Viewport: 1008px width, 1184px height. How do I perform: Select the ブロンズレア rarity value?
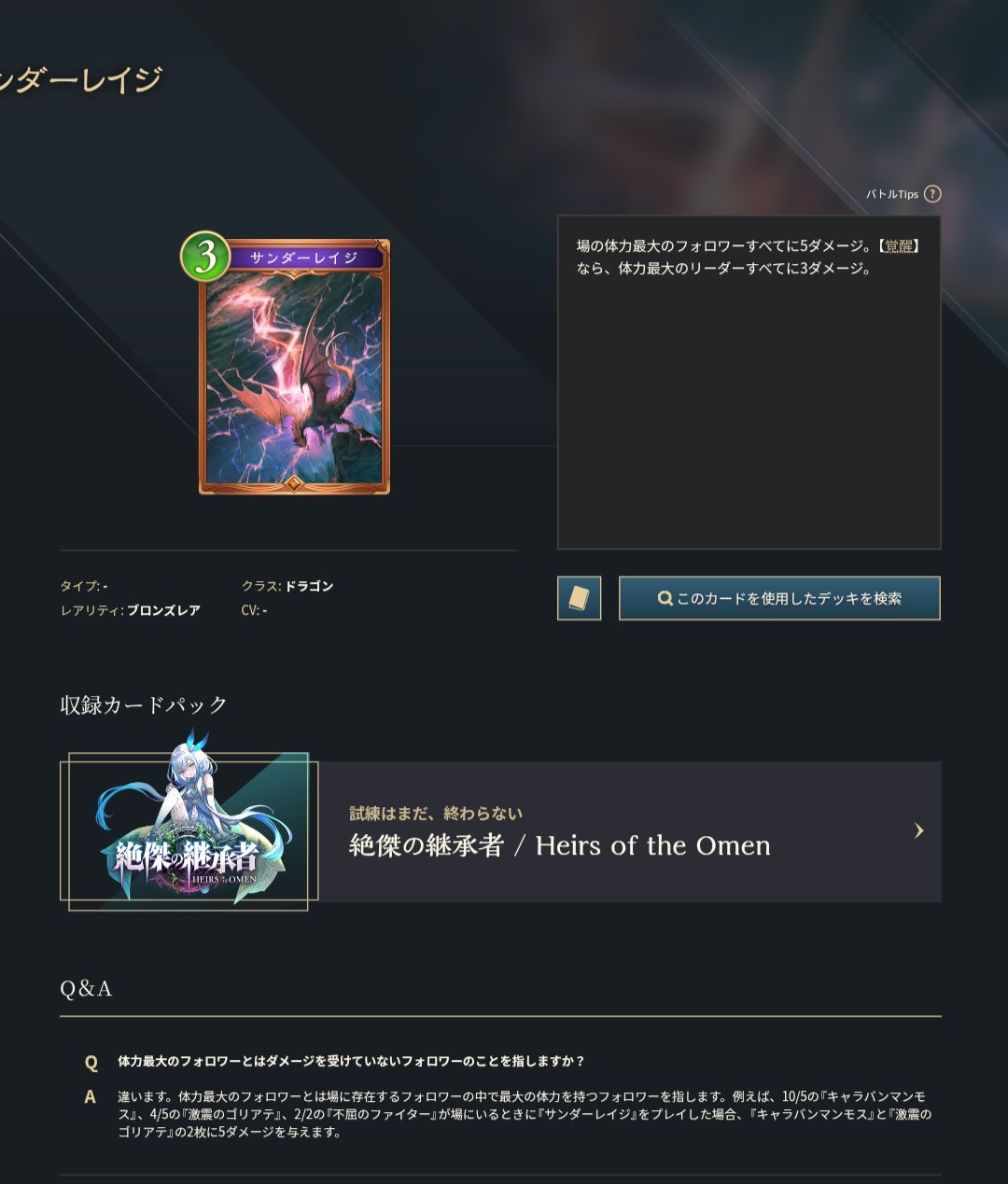coord(163,610)
